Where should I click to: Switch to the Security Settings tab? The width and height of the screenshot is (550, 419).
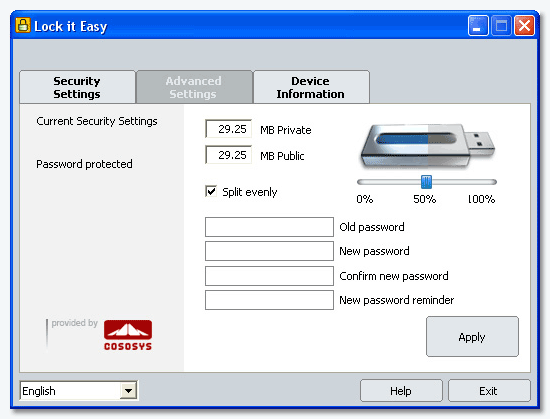[77, 87]
